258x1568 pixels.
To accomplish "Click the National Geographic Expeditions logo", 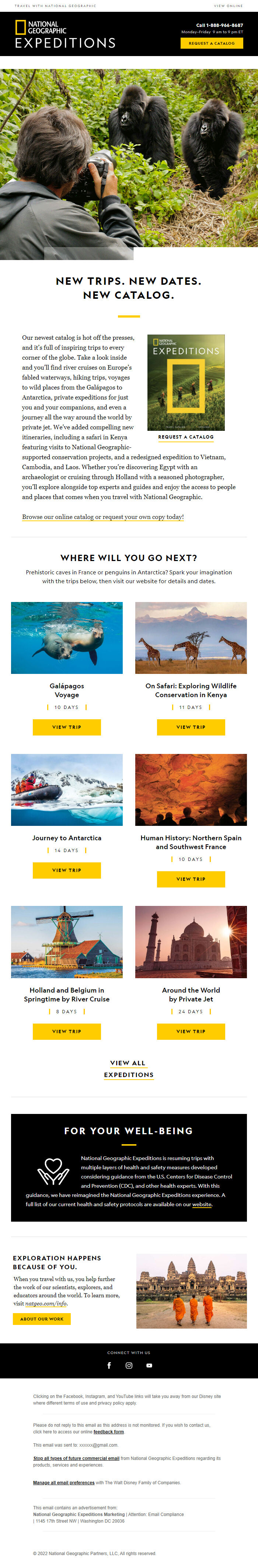I will pos(65,34).
